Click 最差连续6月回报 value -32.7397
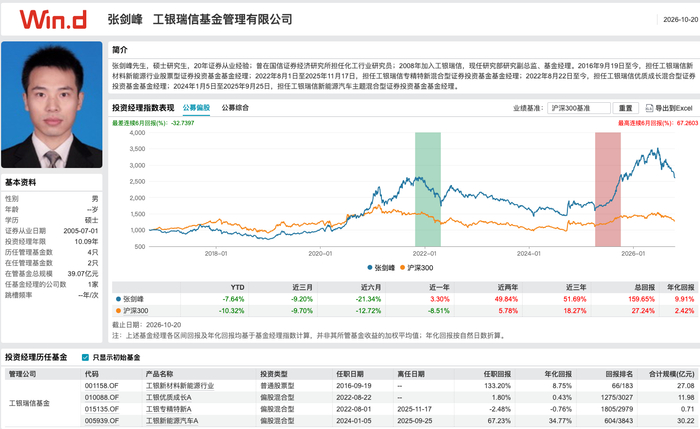Screen dimensions: 700x429 click(x=183, y=123)
